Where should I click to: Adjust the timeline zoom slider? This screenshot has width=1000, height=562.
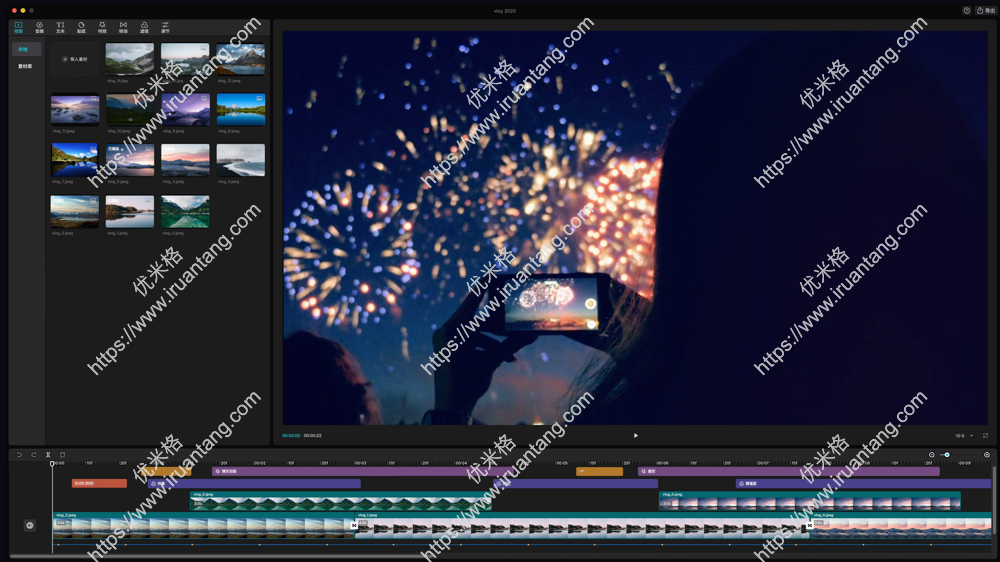click(947, 455)
